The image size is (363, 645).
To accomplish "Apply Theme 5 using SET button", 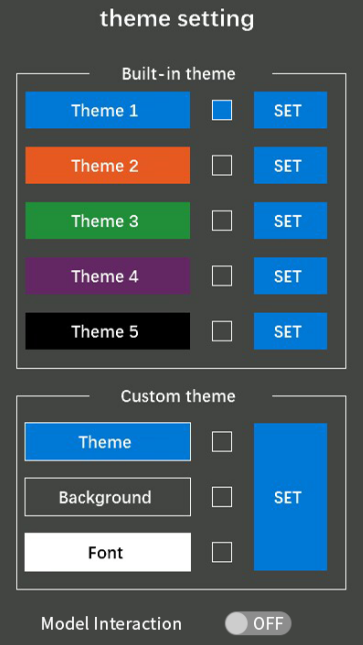I will 290,331.
